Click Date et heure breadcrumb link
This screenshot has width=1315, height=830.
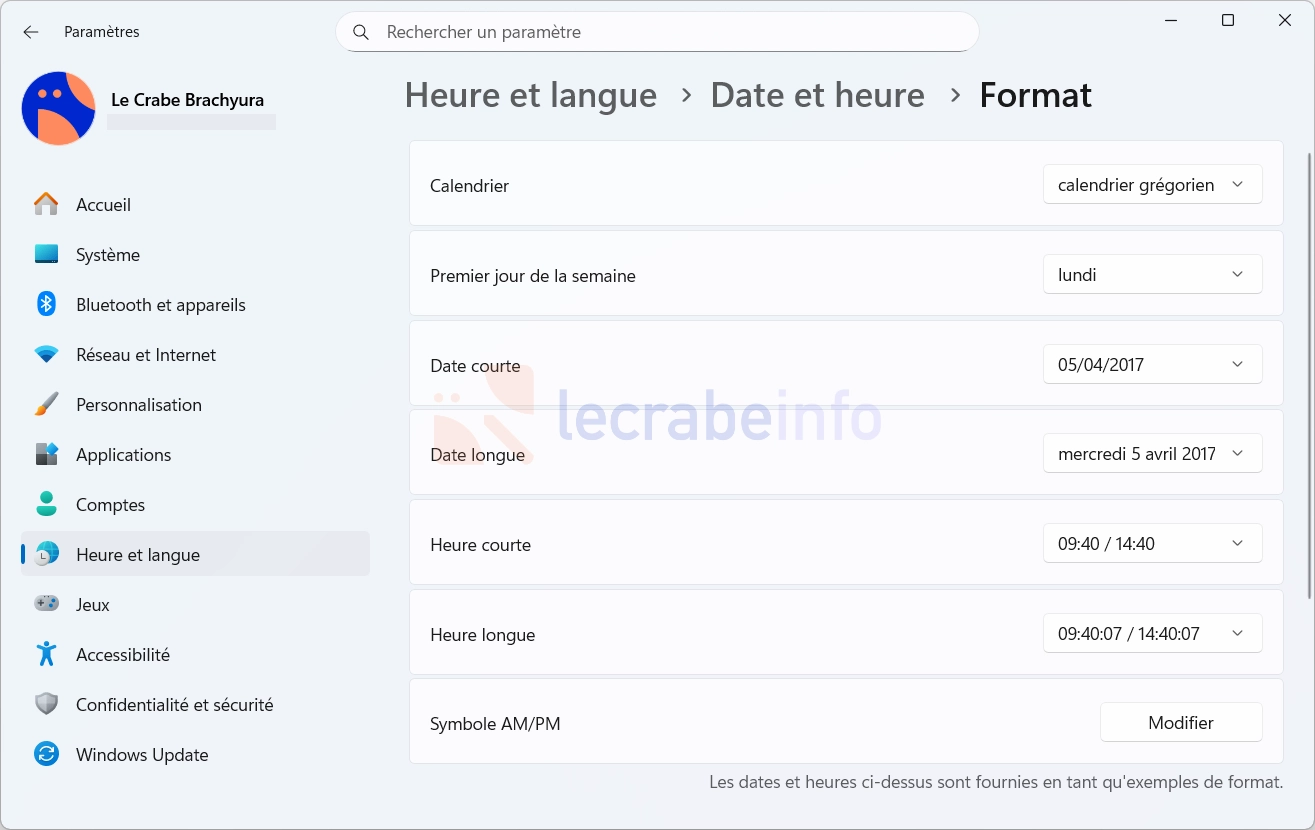click(817, 95)
